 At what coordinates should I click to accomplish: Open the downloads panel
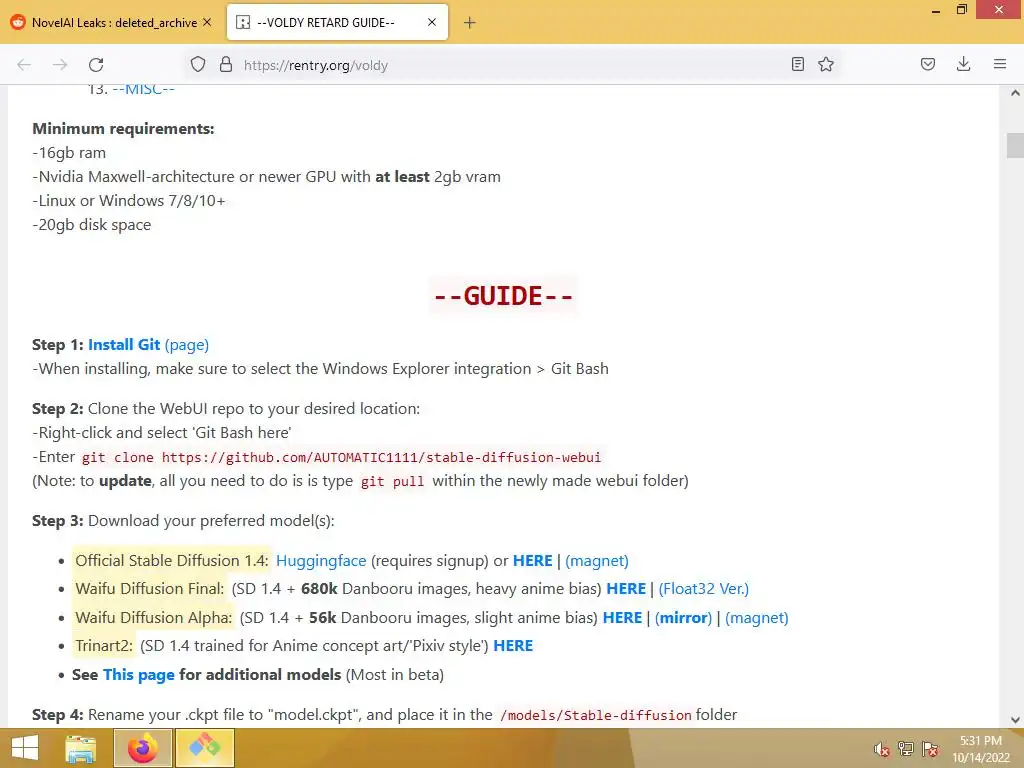point(963,64)
